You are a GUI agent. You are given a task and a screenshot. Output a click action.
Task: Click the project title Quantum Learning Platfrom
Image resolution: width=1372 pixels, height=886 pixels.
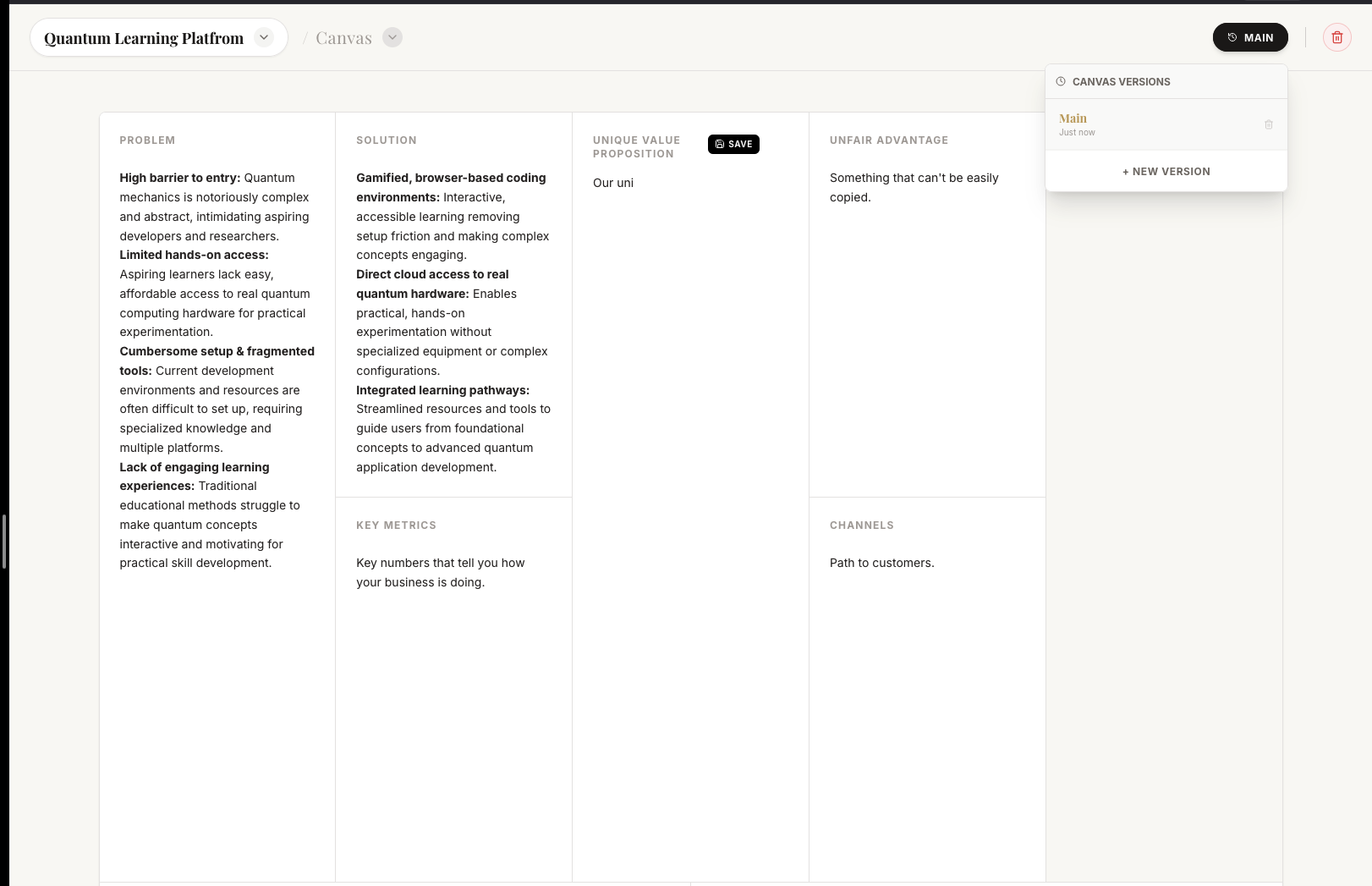[x=145, y=37]
